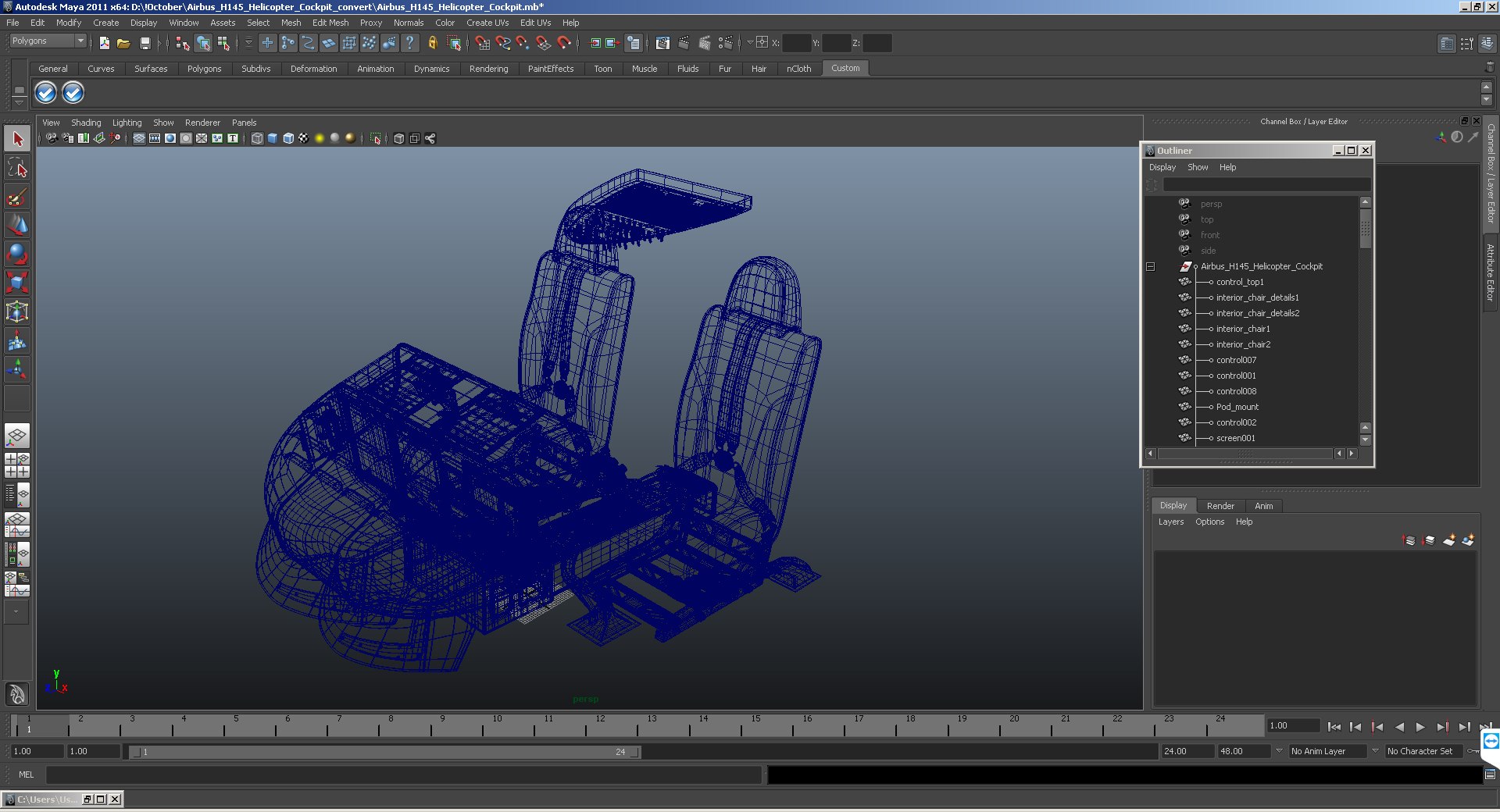Click the Snap to grids magnet icon

point(483,43)
